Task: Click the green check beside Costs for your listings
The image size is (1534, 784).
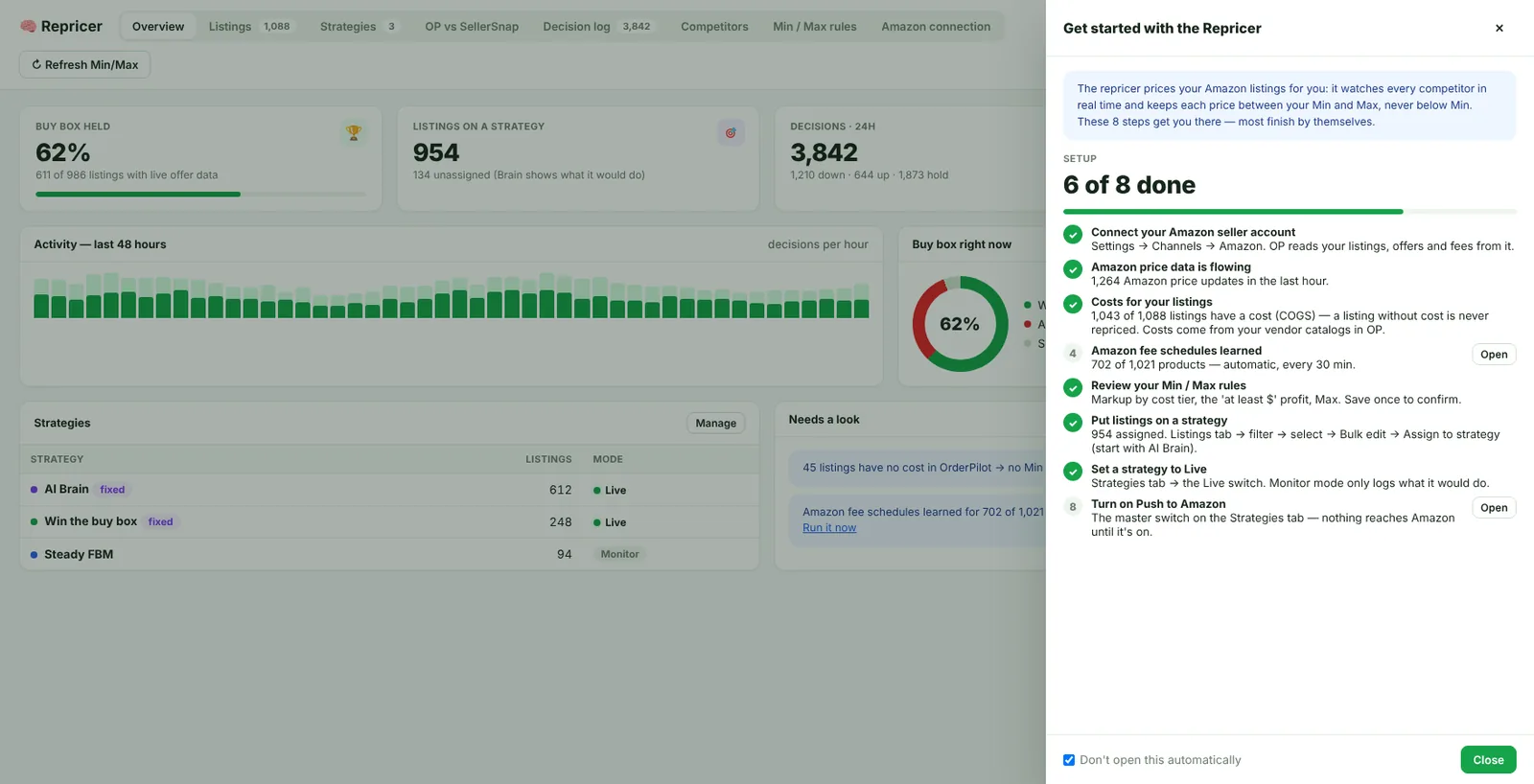Action: (x=1073, y=305)
